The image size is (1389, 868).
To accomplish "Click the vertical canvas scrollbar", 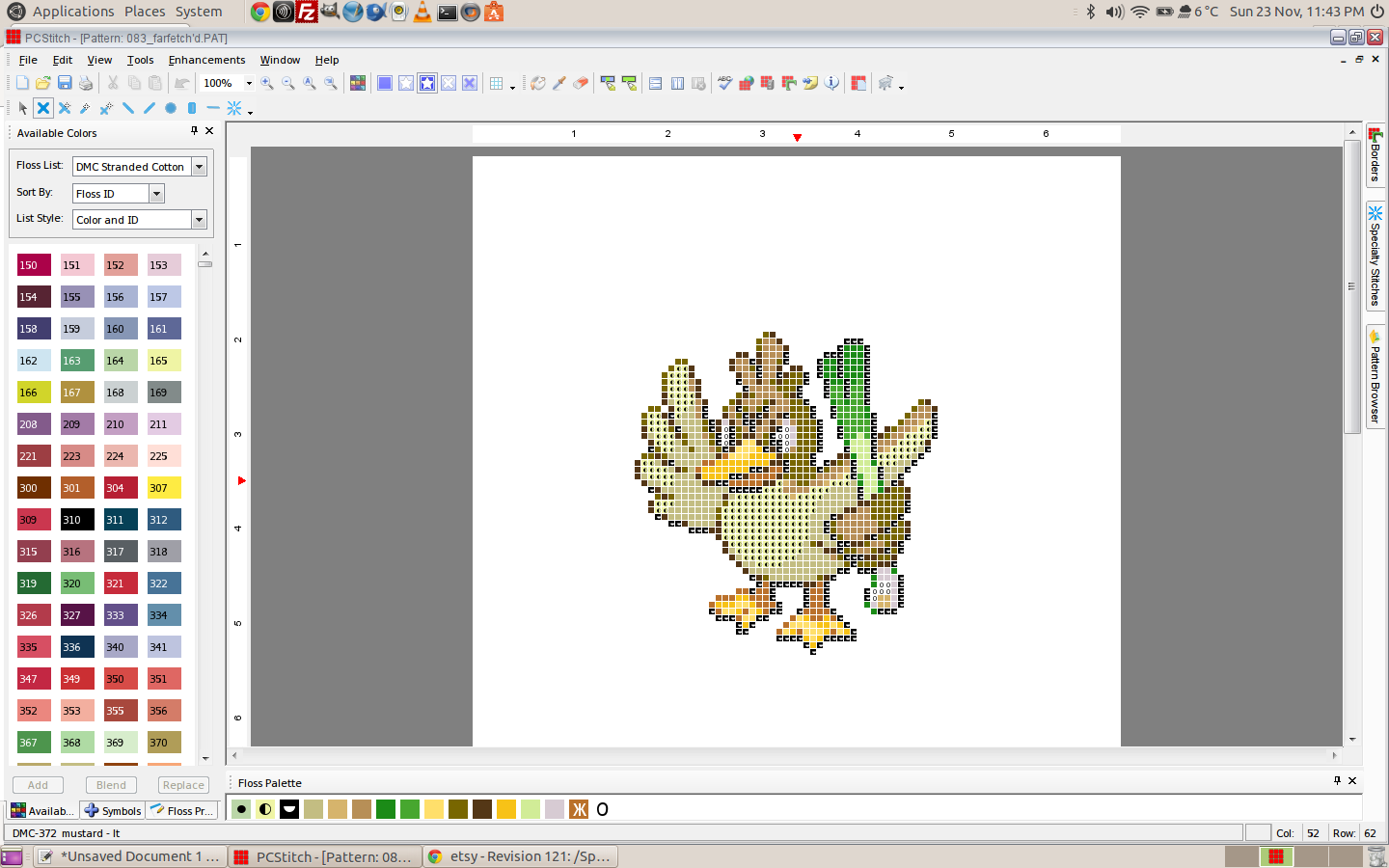I will coord(1352,289).
